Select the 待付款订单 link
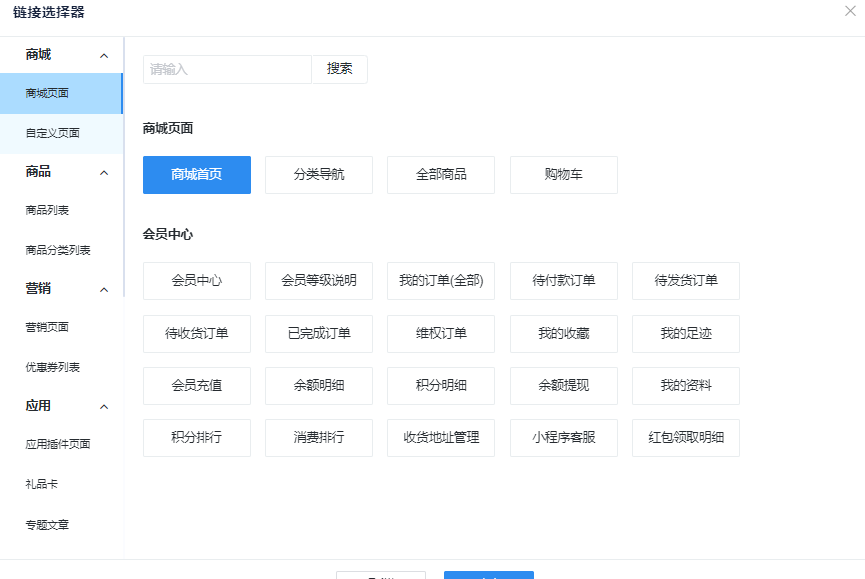The image size is (865, 579). tap(563, 281)
